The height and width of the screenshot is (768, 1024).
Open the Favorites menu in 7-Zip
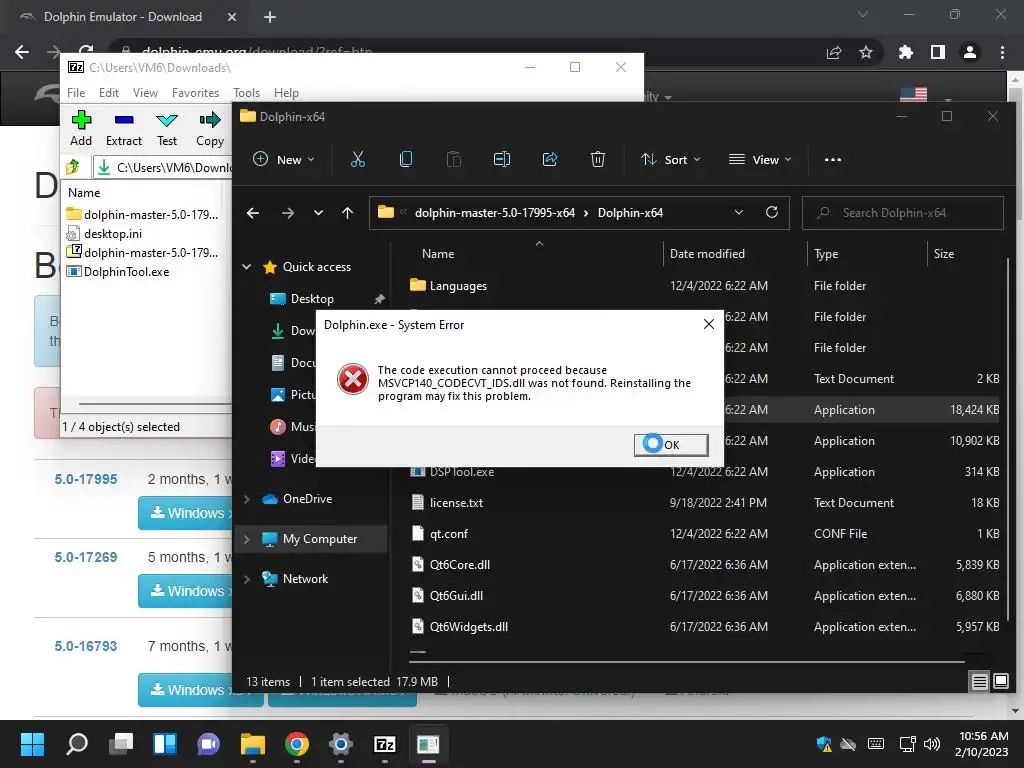tap(195, 93)
